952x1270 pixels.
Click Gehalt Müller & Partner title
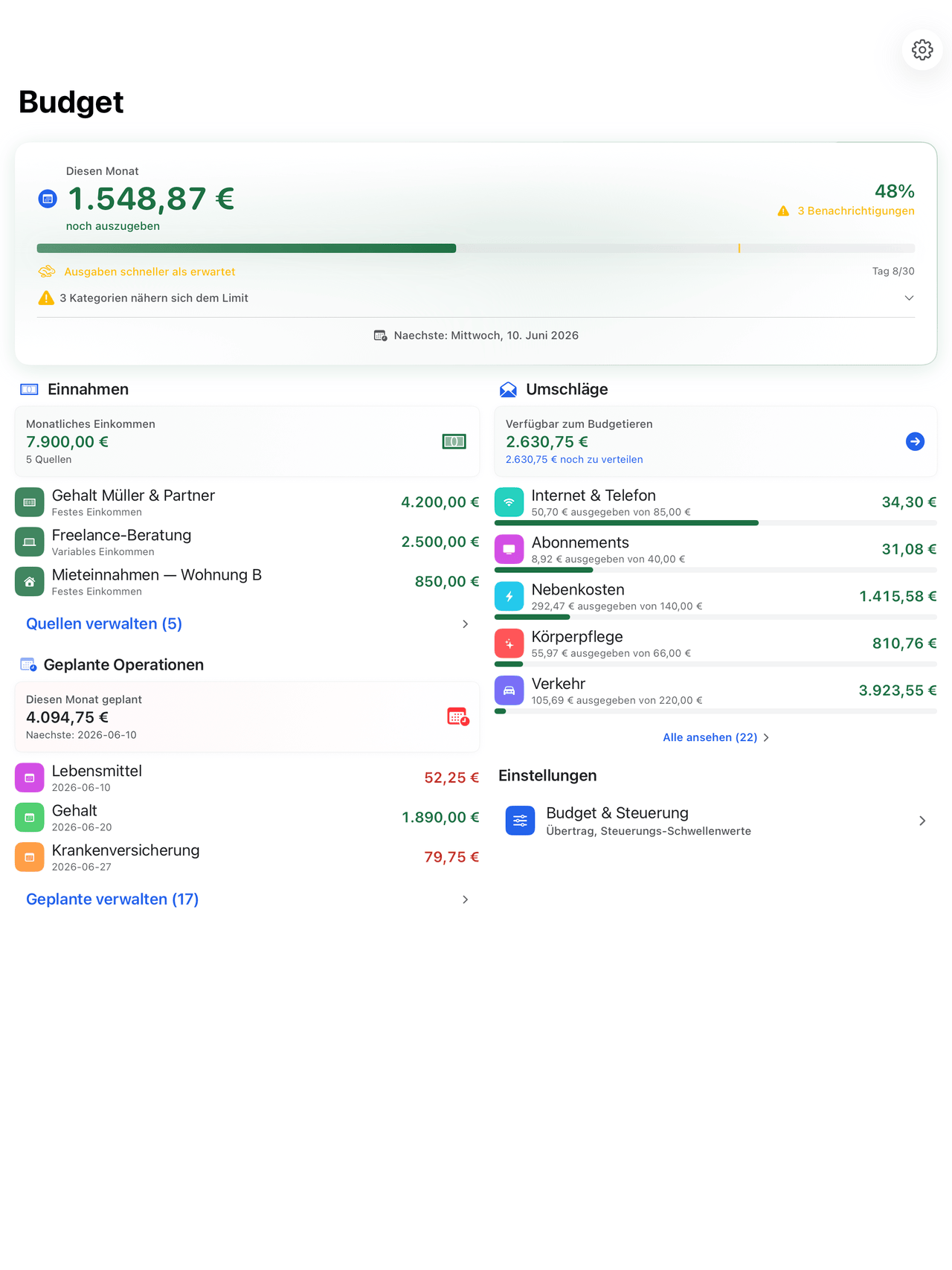coord(133,496)
